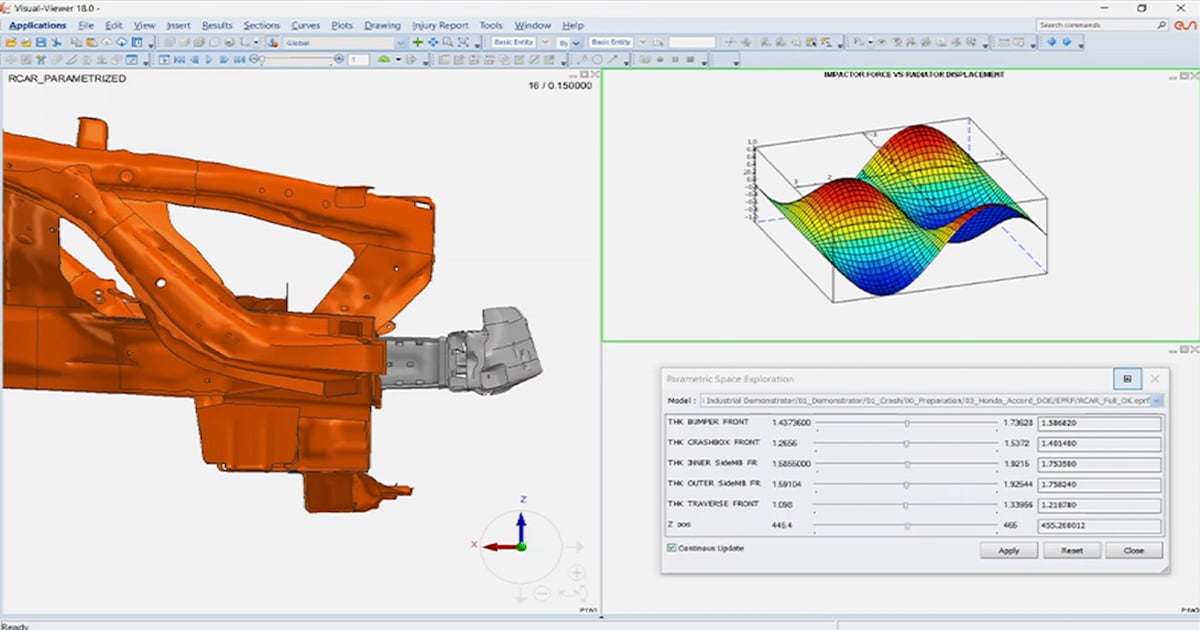Click the Apply button
This screenshot has width=1200, height=630.
tap(1008, 551)
